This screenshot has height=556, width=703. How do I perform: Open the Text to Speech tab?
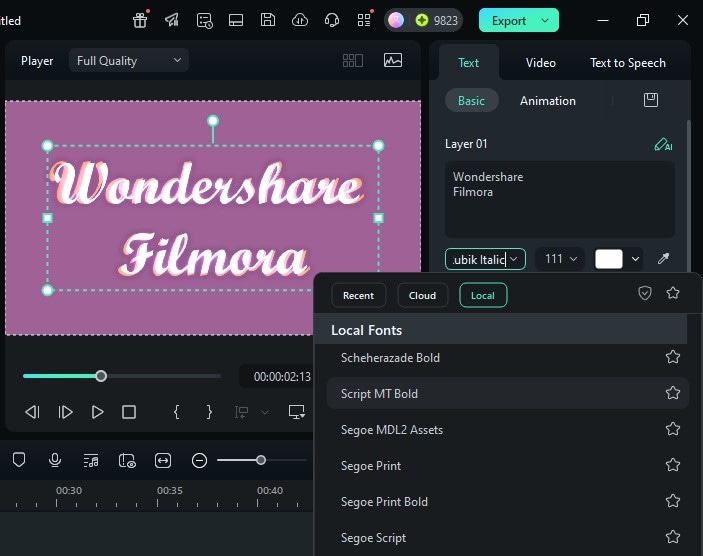[x=628, y=63]
